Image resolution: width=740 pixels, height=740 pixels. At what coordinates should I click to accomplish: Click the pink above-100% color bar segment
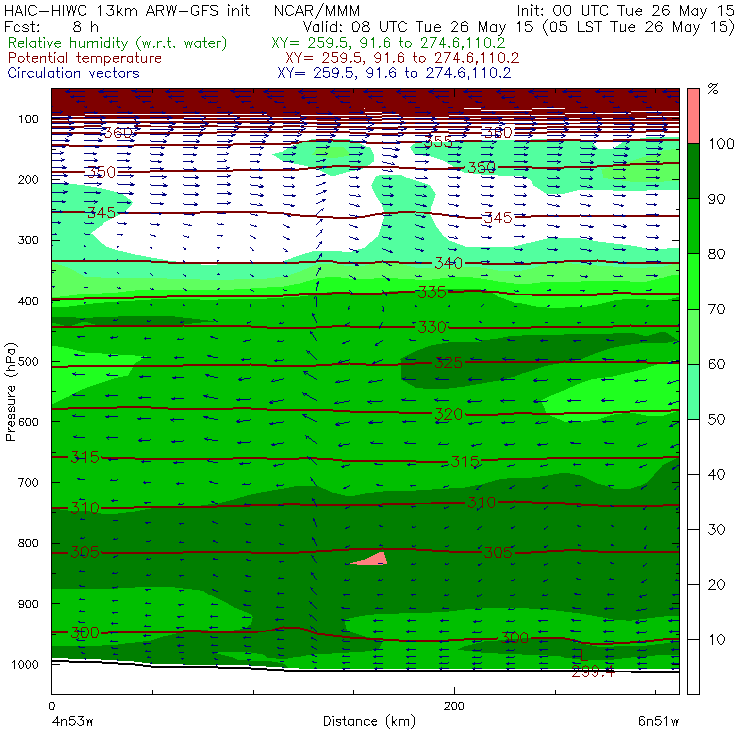point(693,116)
